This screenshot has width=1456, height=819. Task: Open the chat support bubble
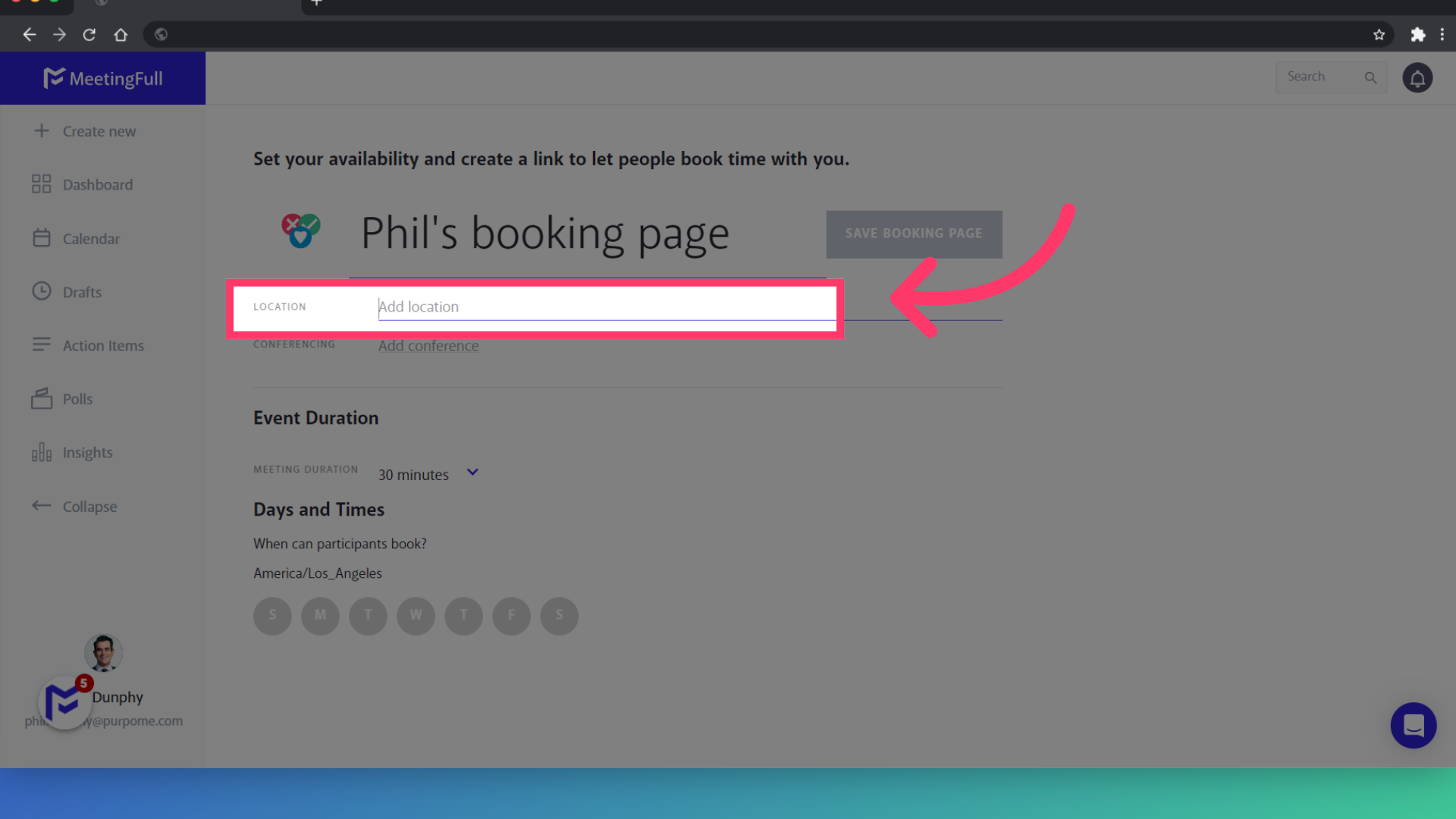1414,726
